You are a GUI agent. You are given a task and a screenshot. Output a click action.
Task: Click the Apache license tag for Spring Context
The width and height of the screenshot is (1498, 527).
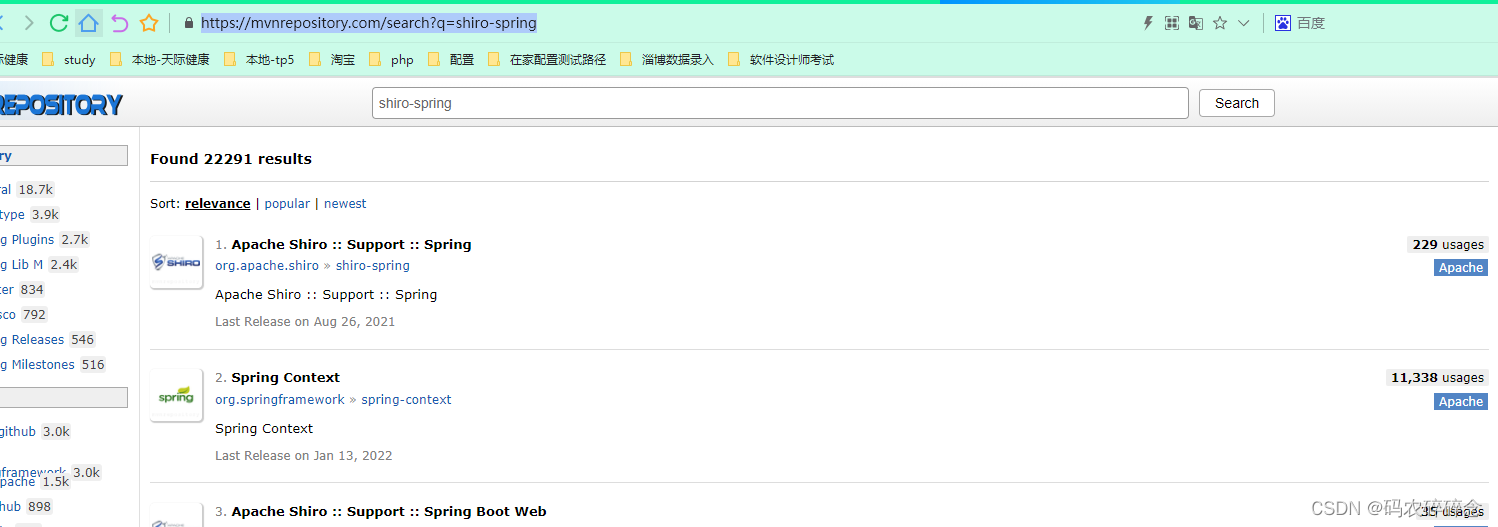tap(1461, 401)
